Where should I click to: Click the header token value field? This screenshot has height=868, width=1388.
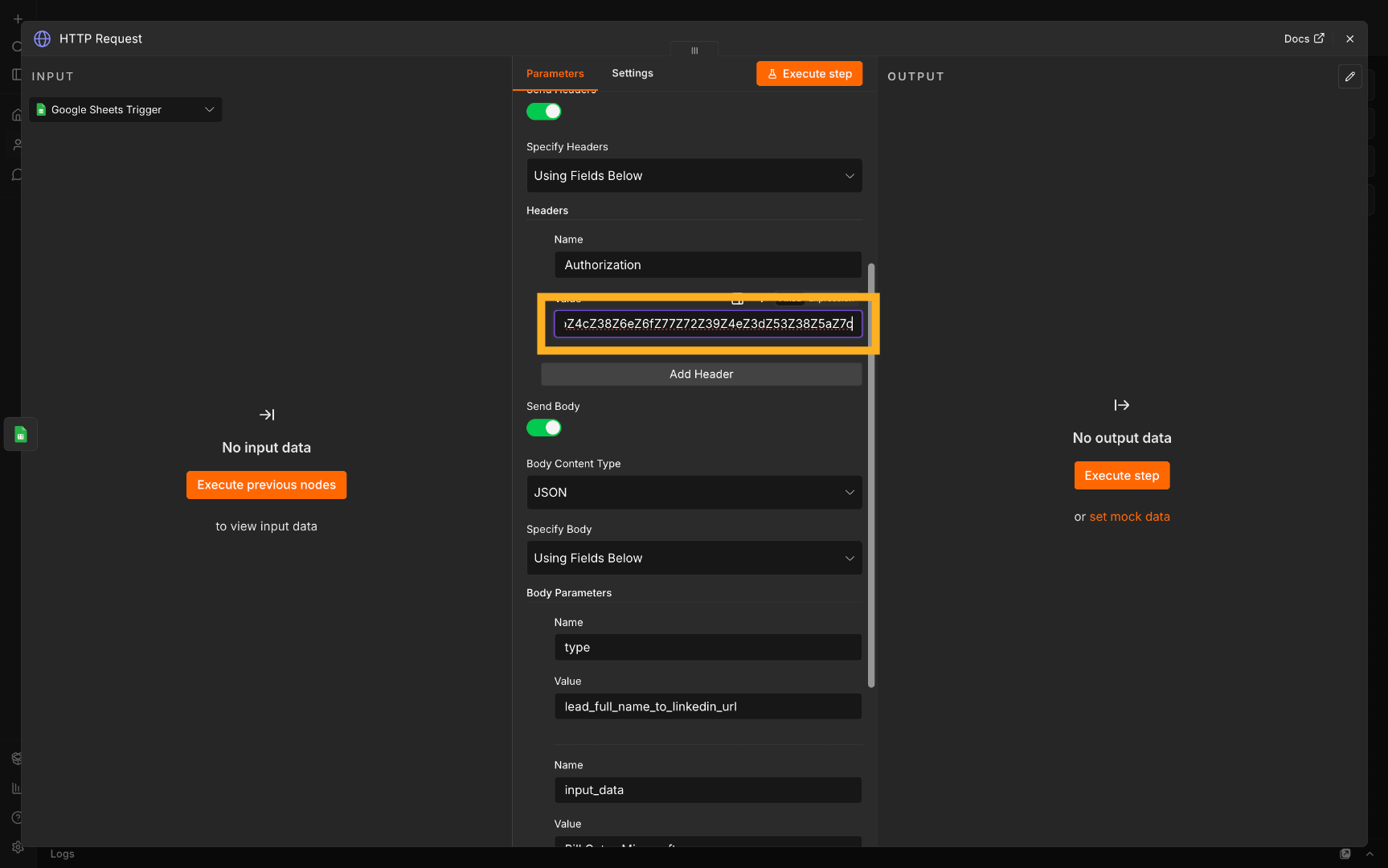click(x=708, y=323)
